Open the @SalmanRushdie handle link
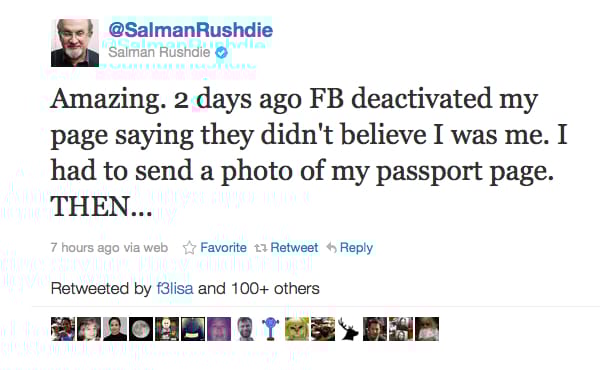613x370 pixels. click(x=190, y=30)
